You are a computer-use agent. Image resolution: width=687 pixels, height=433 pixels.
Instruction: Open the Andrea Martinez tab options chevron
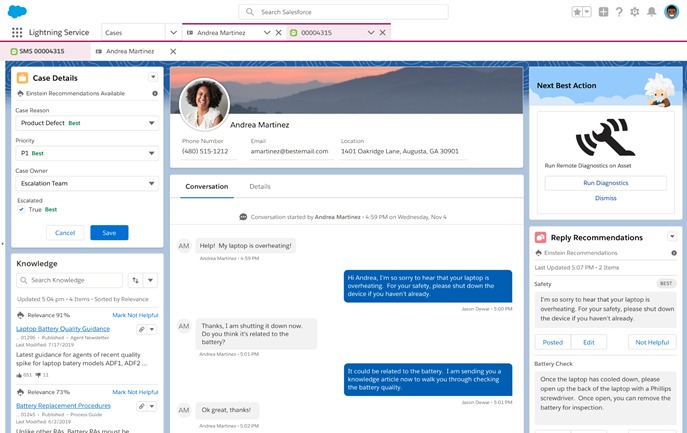tap(267, 32)
